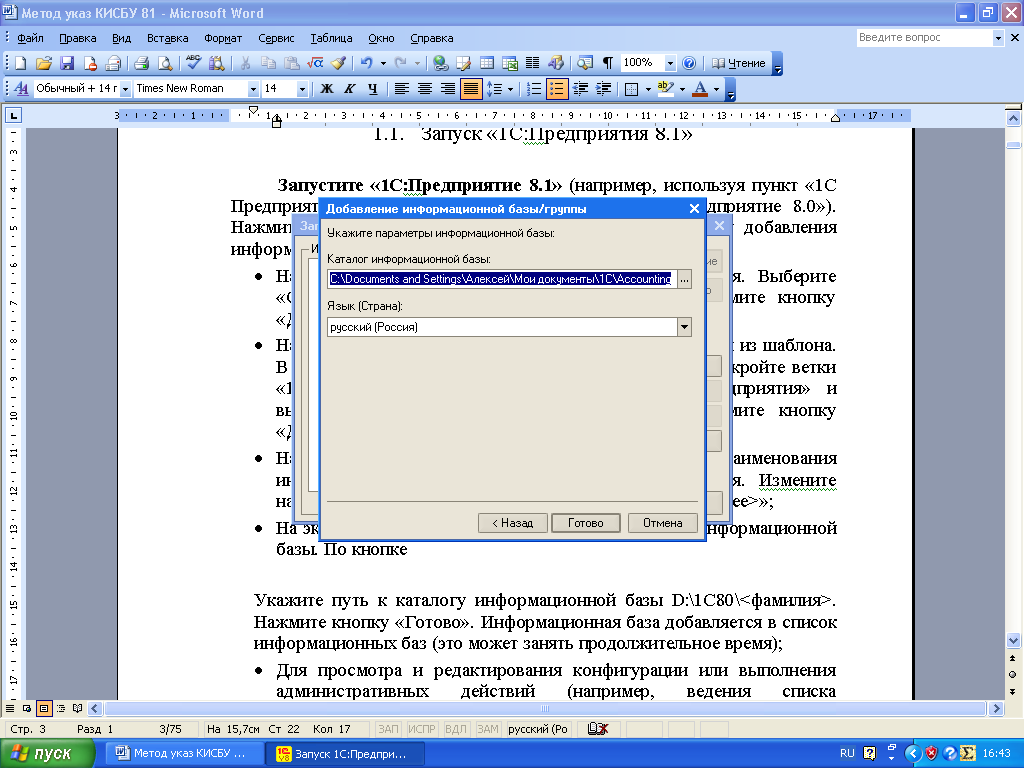The height and width of the screenshot is (768, 1024).
Task: Pick the highlight color marker
Action: click(665, 88)
